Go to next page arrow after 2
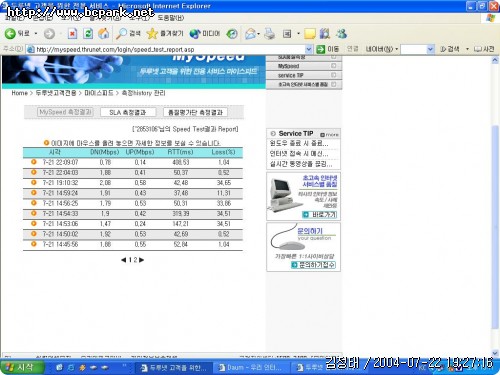 (x=142, y=260)
